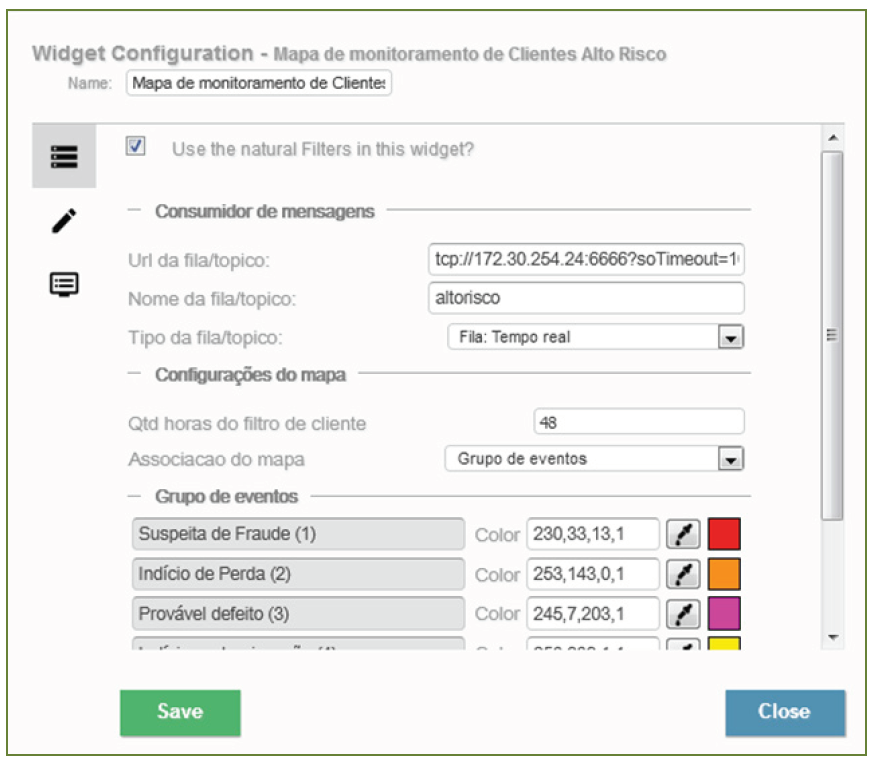Viewport: 877px width, 762px height.
Task: Click eyedropper for Indício de Perda color
Action: click(x=682, y=574)
